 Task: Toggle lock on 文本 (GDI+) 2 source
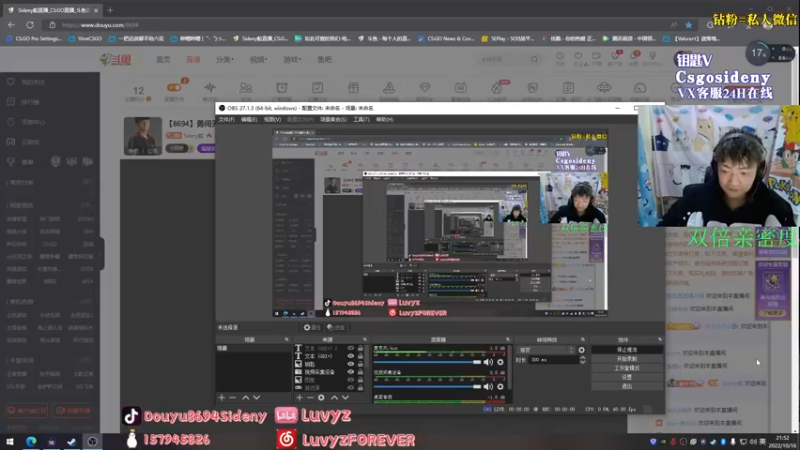(x=360, y=348)
